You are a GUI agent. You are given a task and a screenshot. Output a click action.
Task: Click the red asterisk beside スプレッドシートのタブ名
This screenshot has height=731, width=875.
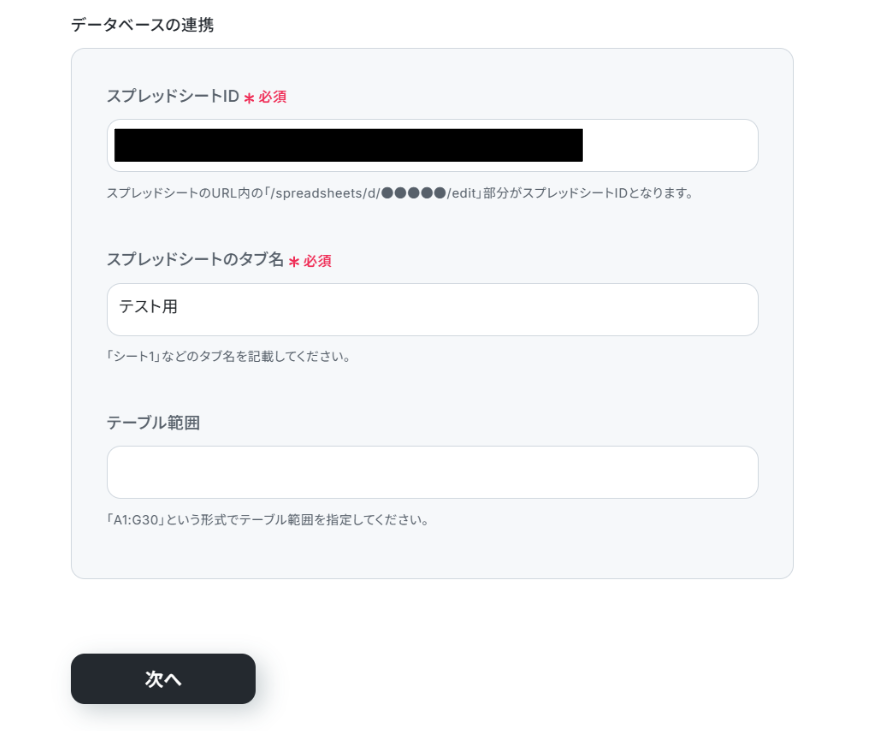(x=294, y=261)
